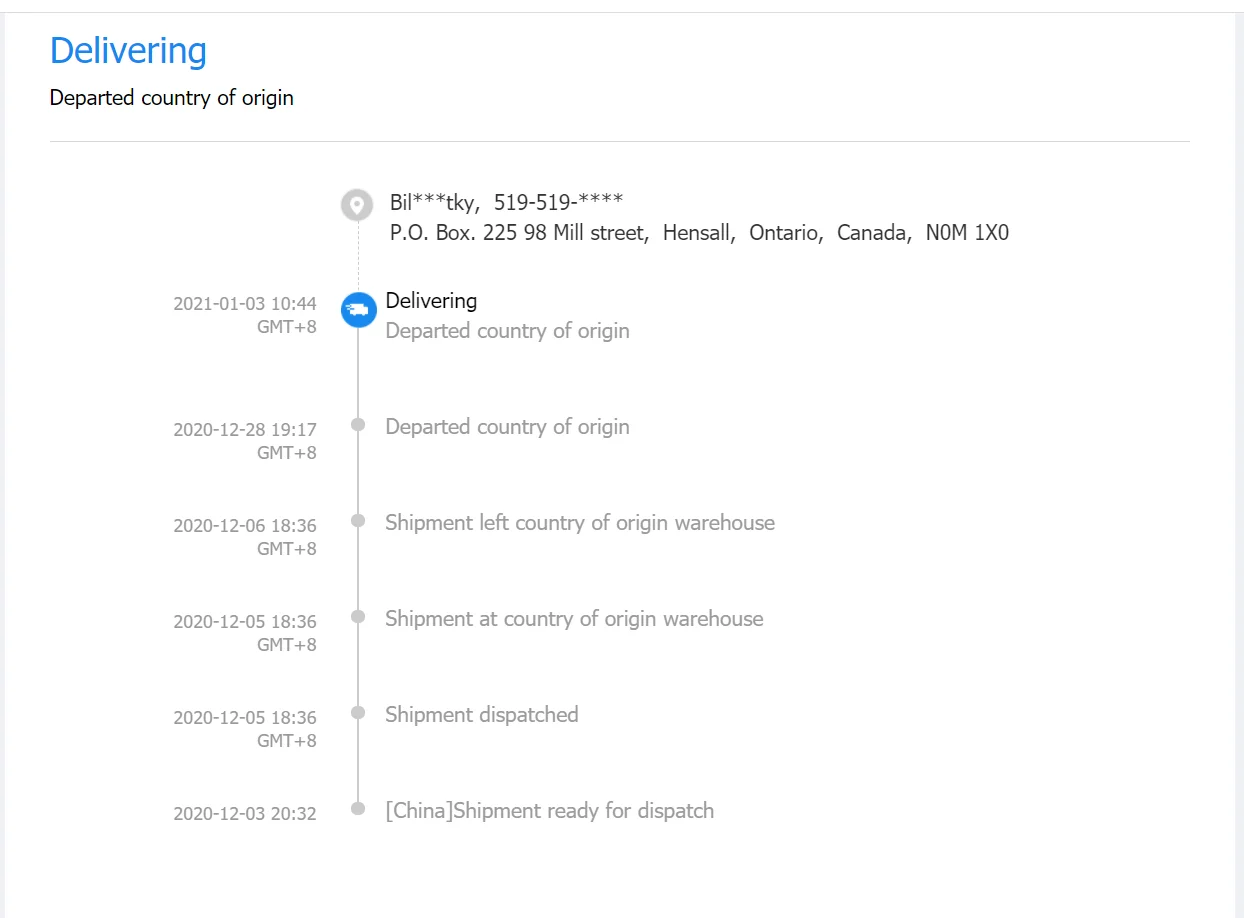Click the P.O. Box Hensall Ontario address line

pos(698,234)
